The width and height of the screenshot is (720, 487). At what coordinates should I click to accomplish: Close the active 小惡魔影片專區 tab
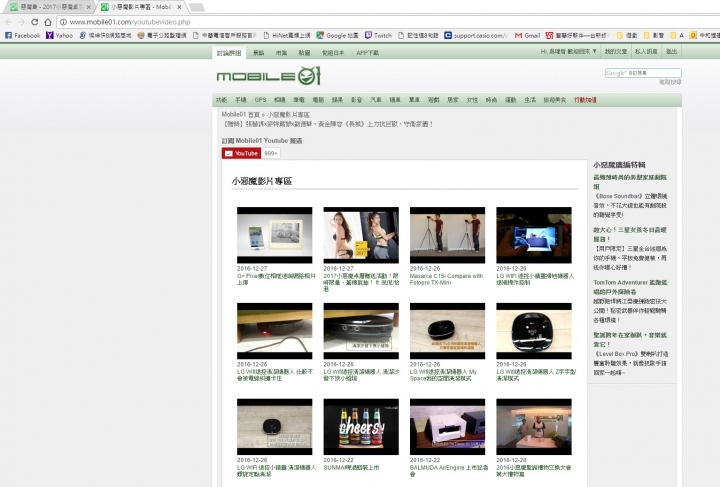tap(180, 7)
